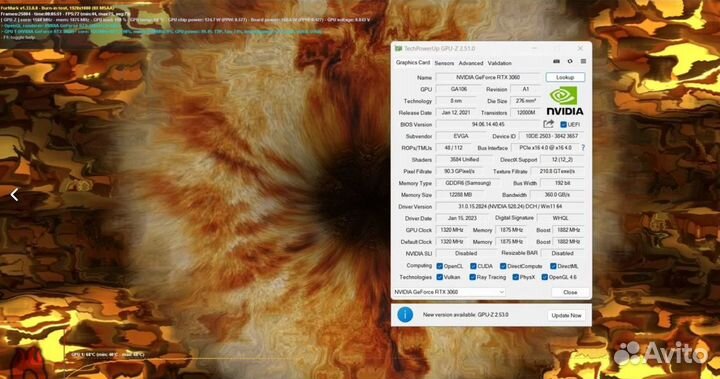
Task: Switch to the Validation tab
Action: (500, 63)
